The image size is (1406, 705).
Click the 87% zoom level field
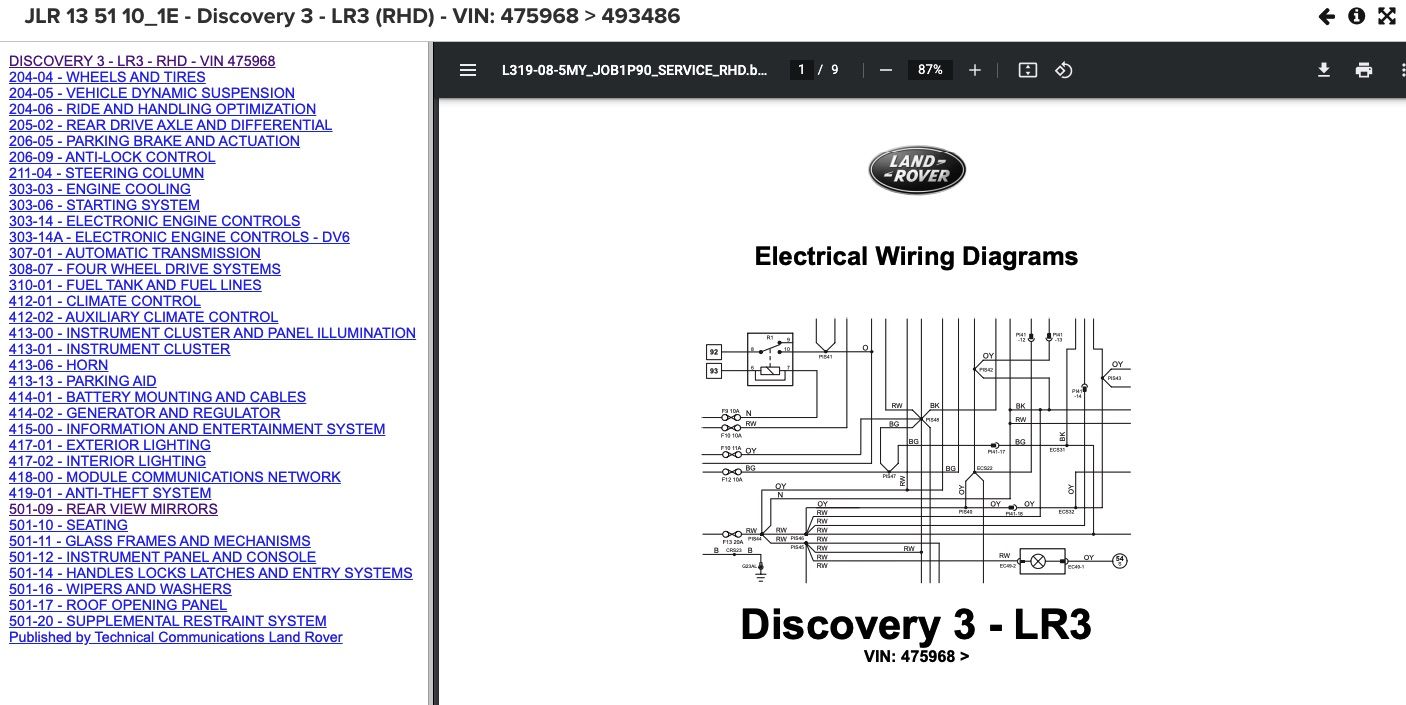coord(930,70)
